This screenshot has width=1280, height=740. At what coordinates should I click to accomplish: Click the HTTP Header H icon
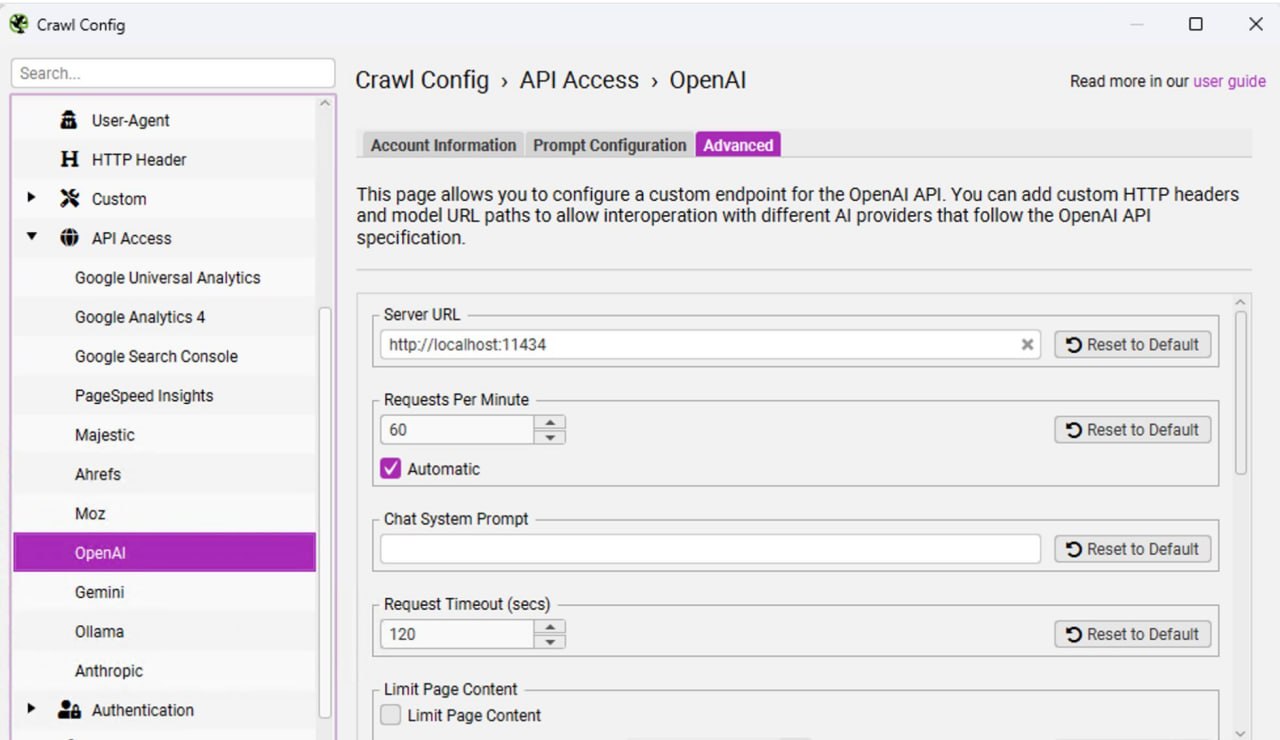coord(69,159)
